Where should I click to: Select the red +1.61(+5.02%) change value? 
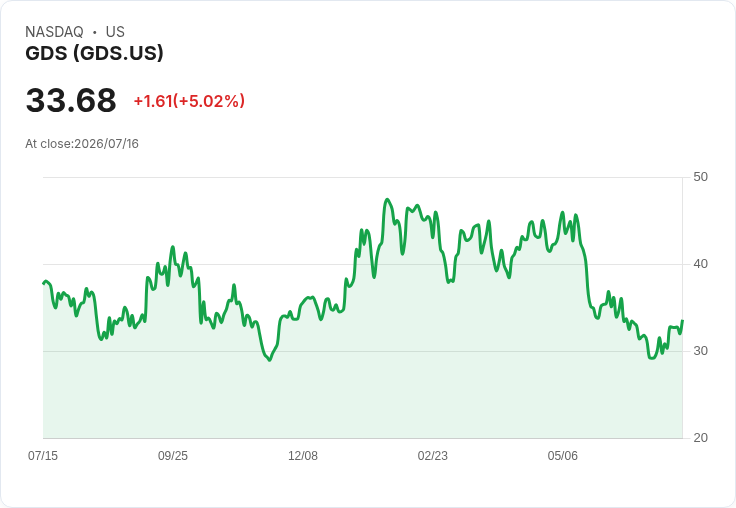coord(189,101)
